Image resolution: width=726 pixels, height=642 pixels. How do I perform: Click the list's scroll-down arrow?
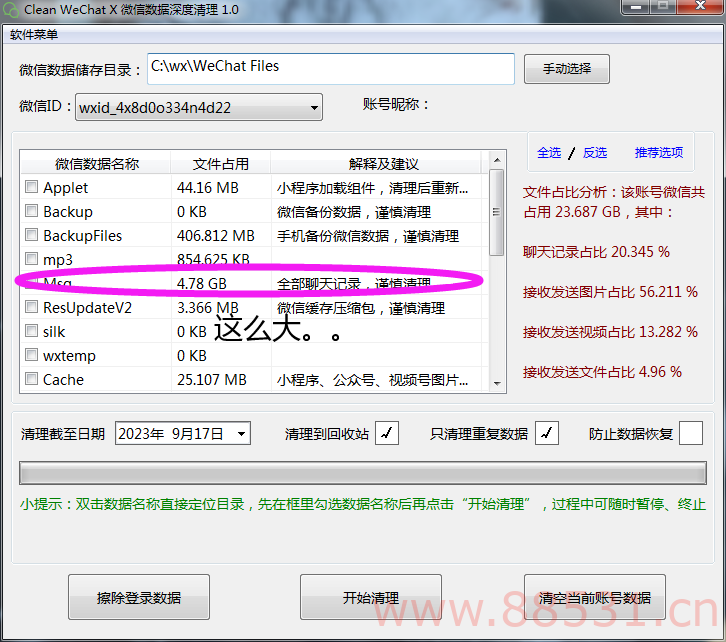(497, 381)
